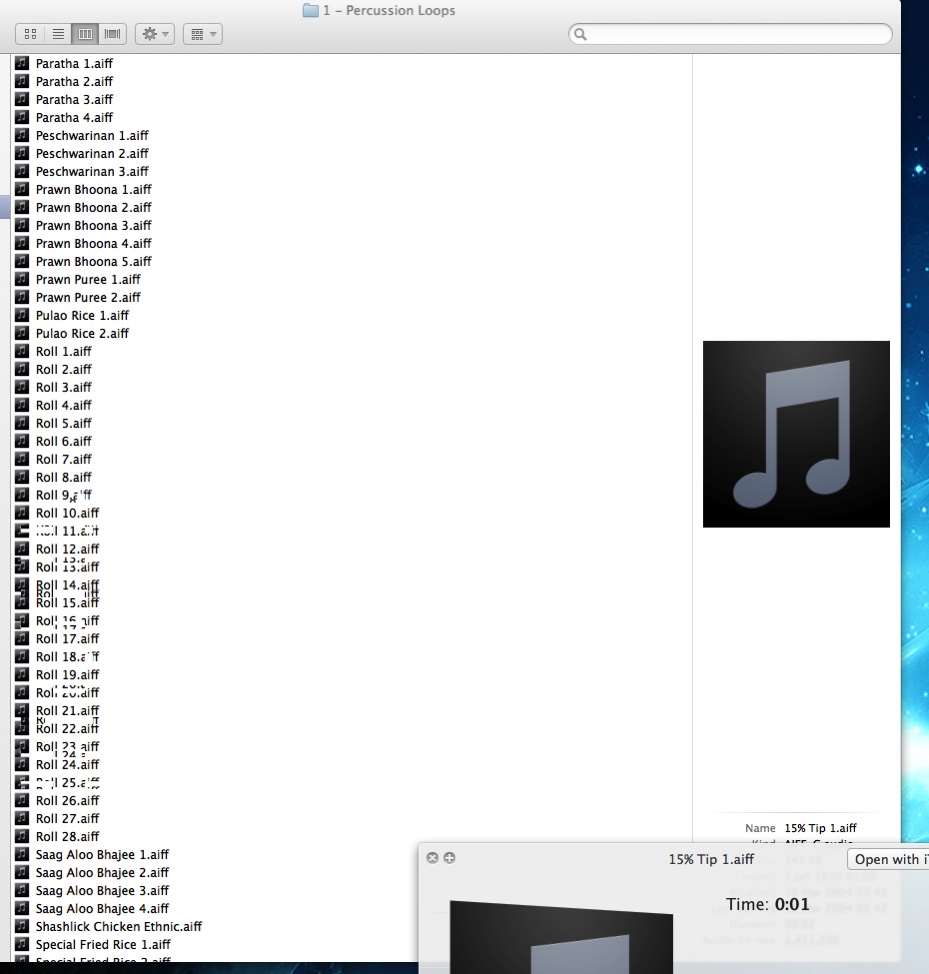Screen dimensions: 929x974
Task: Open the gear Action dropdown menu
Action: pos(155,34)
